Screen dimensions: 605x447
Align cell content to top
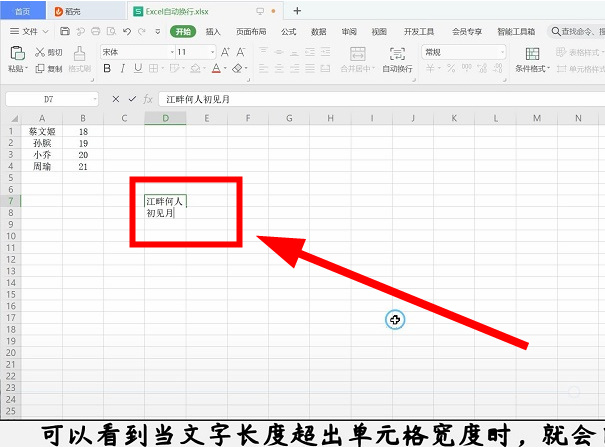[263, 52]
